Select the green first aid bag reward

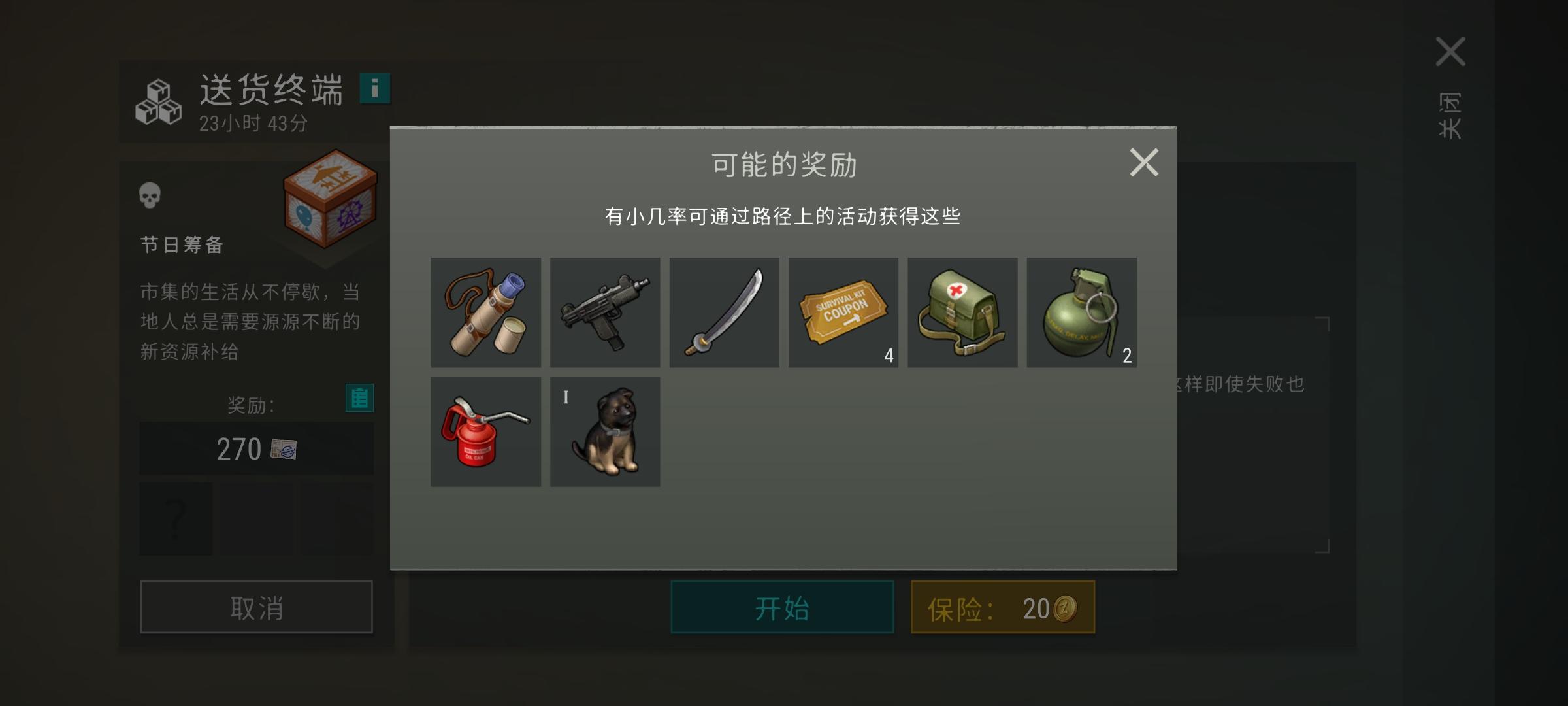point(962,312)
